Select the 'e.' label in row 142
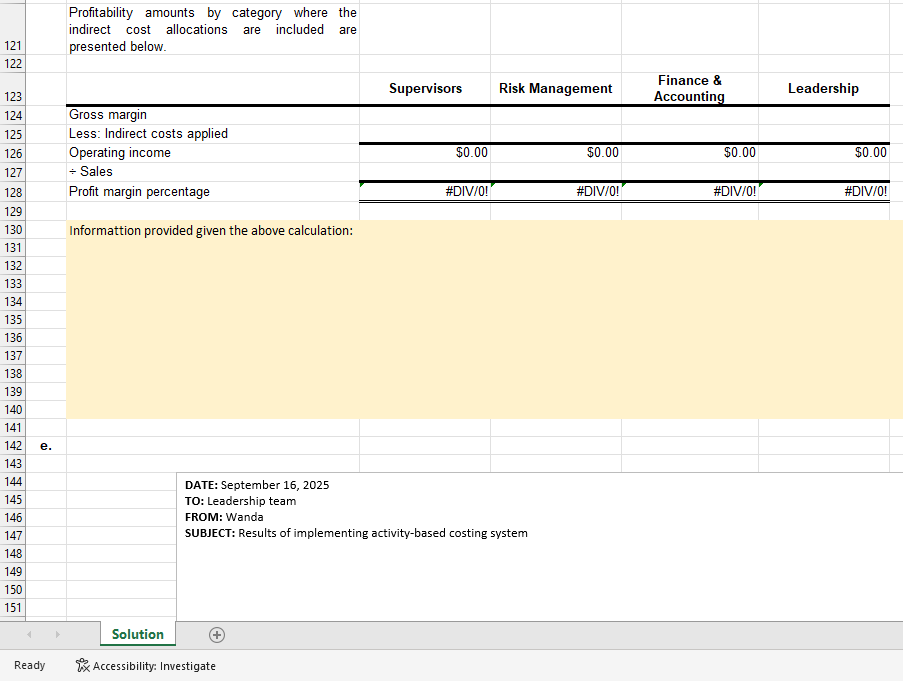The height and width of the screenshot is (681, 903). point(46,446)
